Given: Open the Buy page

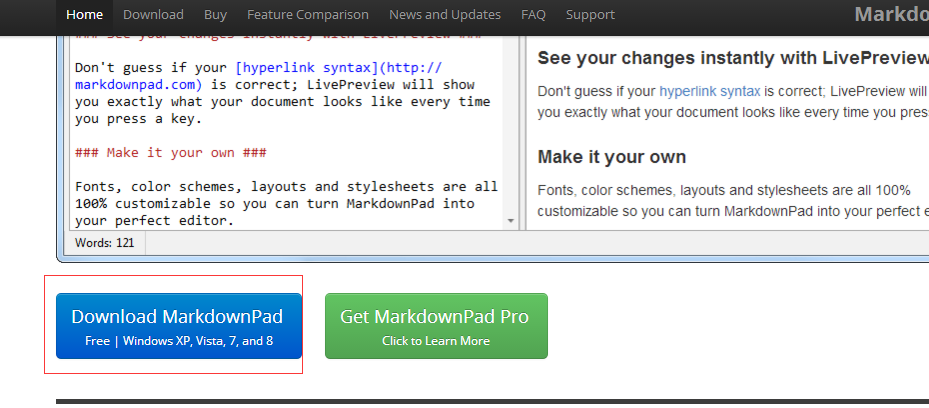Looking at the screenshot, I should coord(215,15).
